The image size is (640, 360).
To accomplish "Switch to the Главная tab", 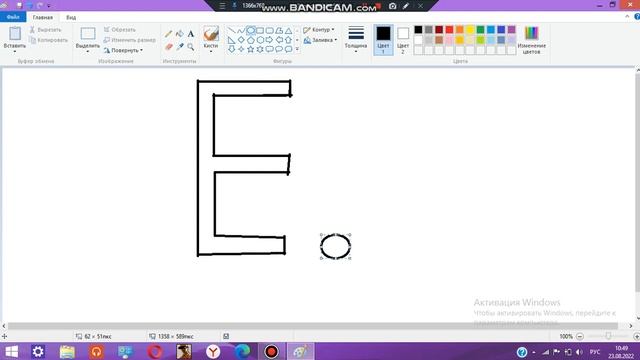I will pos(42,18).
